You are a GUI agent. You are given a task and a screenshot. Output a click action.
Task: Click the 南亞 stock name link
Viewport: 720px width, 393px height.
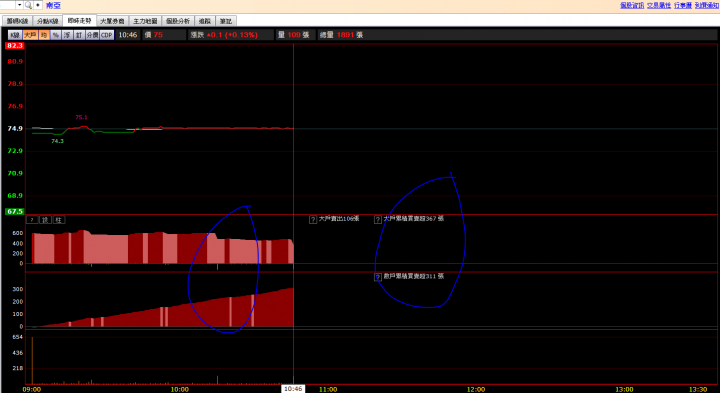(53, 6)
